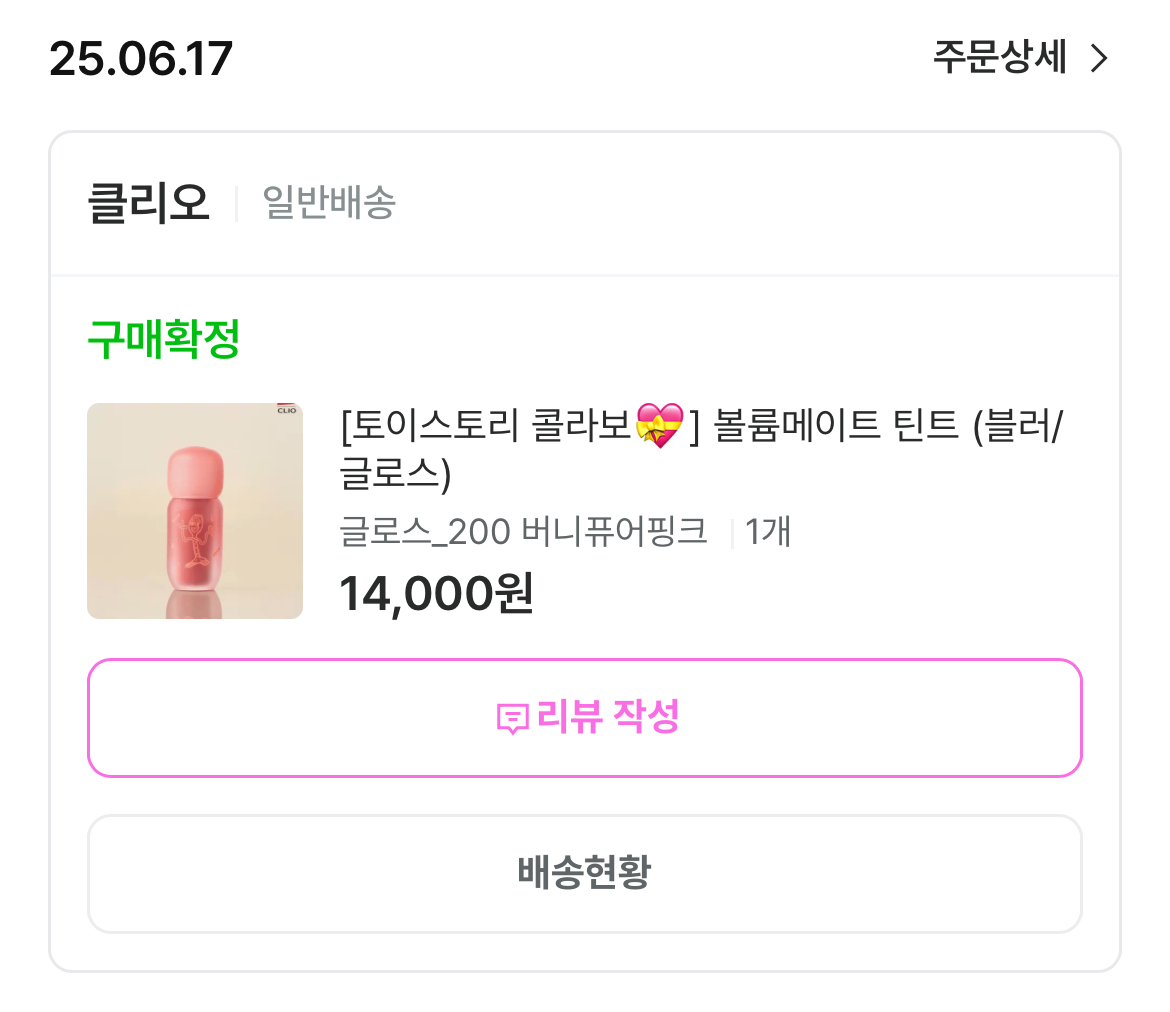The height and width of the screenshot is (1012, 1170).
Task: Tap the speech bubble icon in 리뷰 작성
Action: click(512, 719)
